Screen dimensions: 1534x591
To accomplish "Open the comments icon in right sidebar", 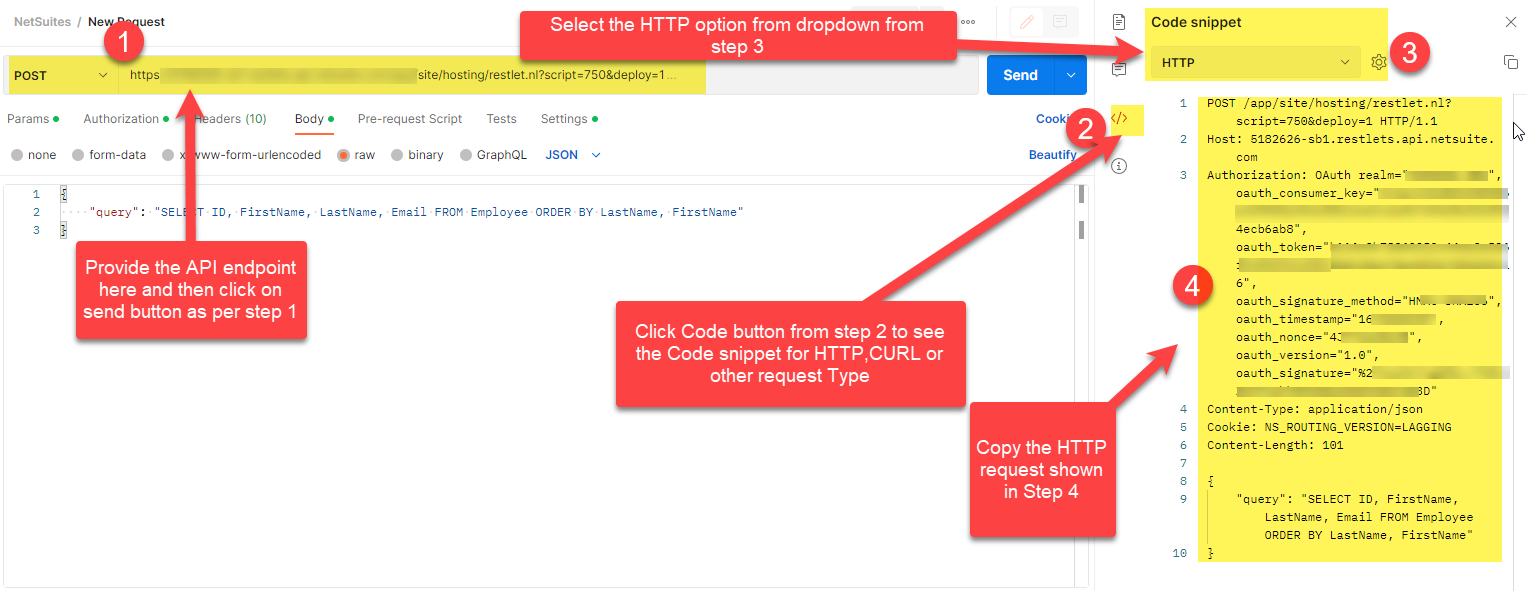I will [x=1119, y=69].
